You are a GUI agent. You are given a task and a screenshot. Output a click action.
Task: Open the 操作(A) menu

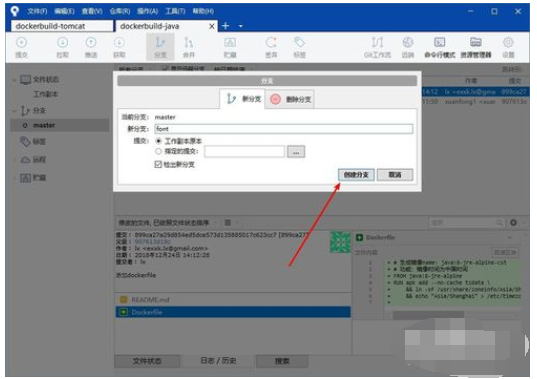click(147, 11)
